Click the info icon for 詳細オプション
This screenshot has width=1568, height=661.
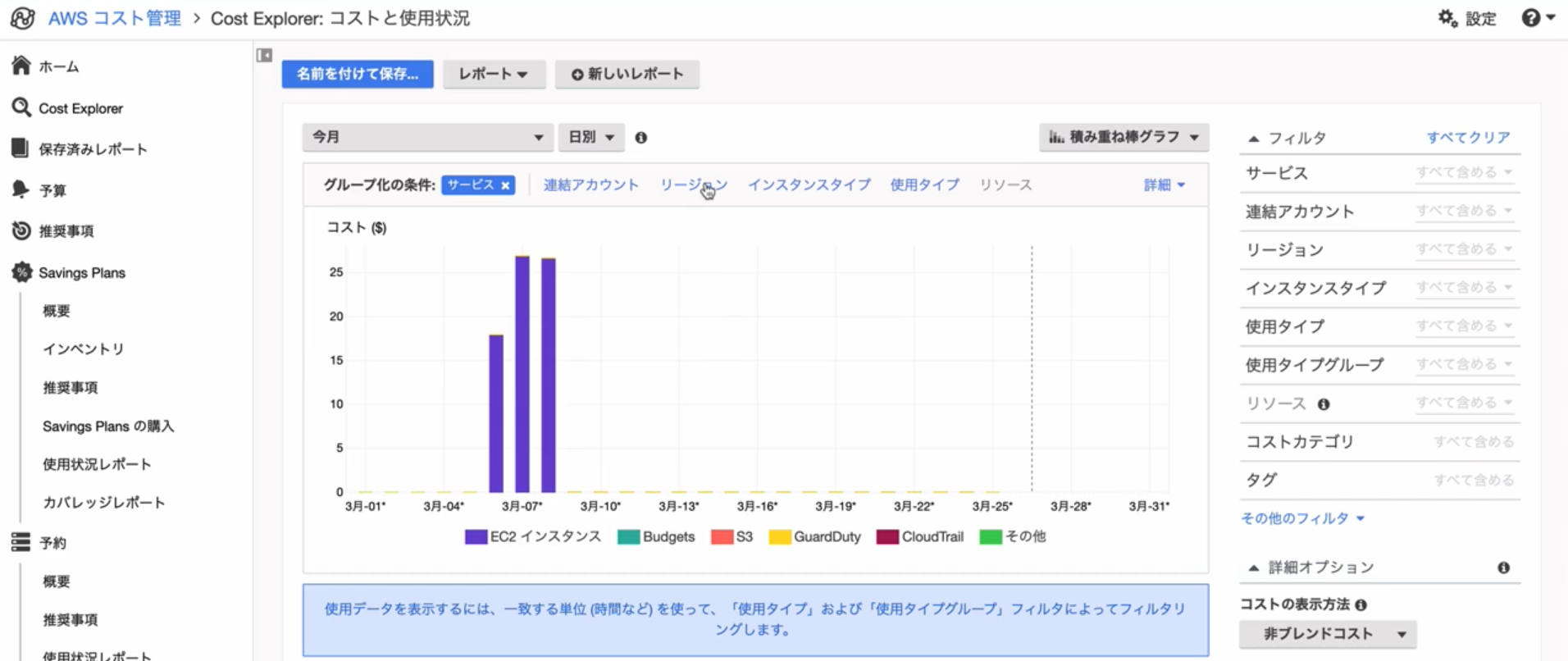point(1504,568)
